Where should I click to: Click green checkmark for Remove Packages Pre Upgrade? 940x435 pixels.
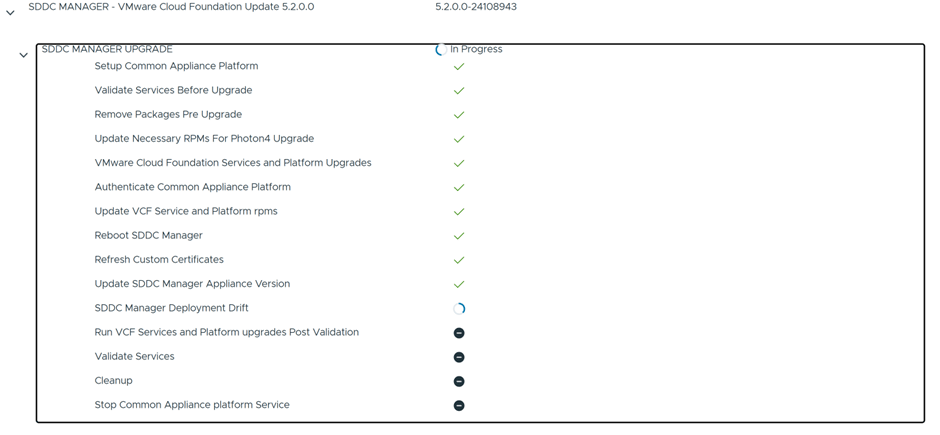pos(459,115)
